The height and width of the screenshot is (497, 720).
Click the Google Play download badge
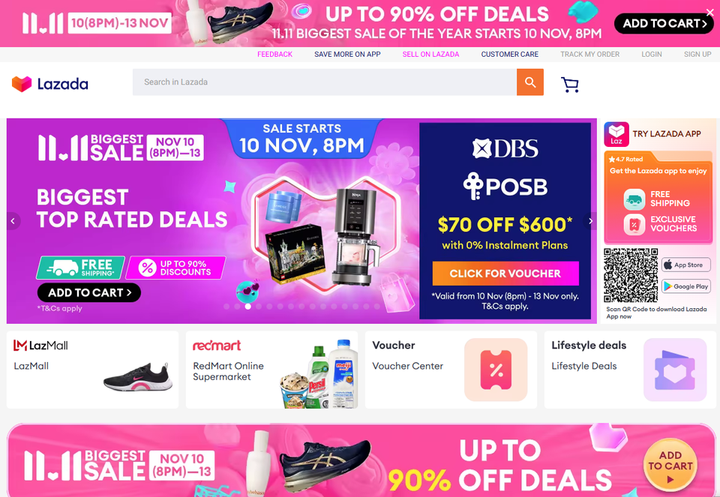[x=686, y=286]
